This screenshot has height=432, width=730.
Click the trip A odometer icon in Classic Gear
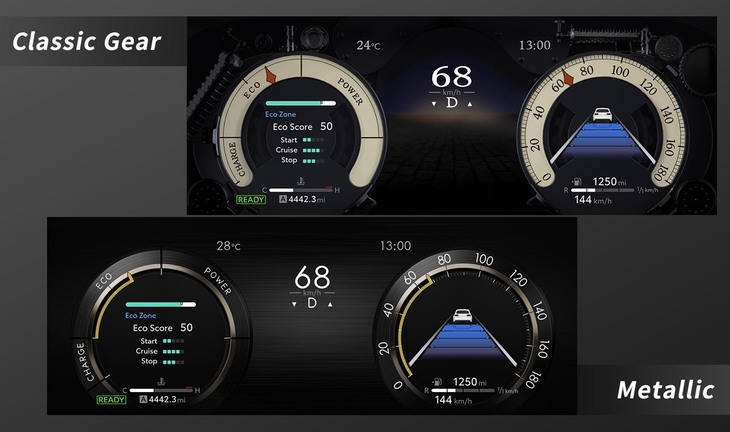click(x=283, y=200)
